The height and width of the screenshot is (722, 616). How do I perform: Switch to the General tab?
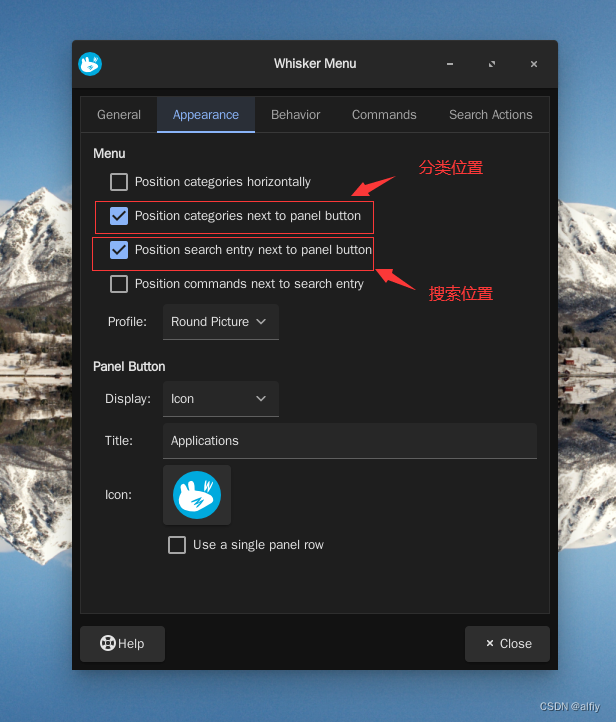pos(119,115)
